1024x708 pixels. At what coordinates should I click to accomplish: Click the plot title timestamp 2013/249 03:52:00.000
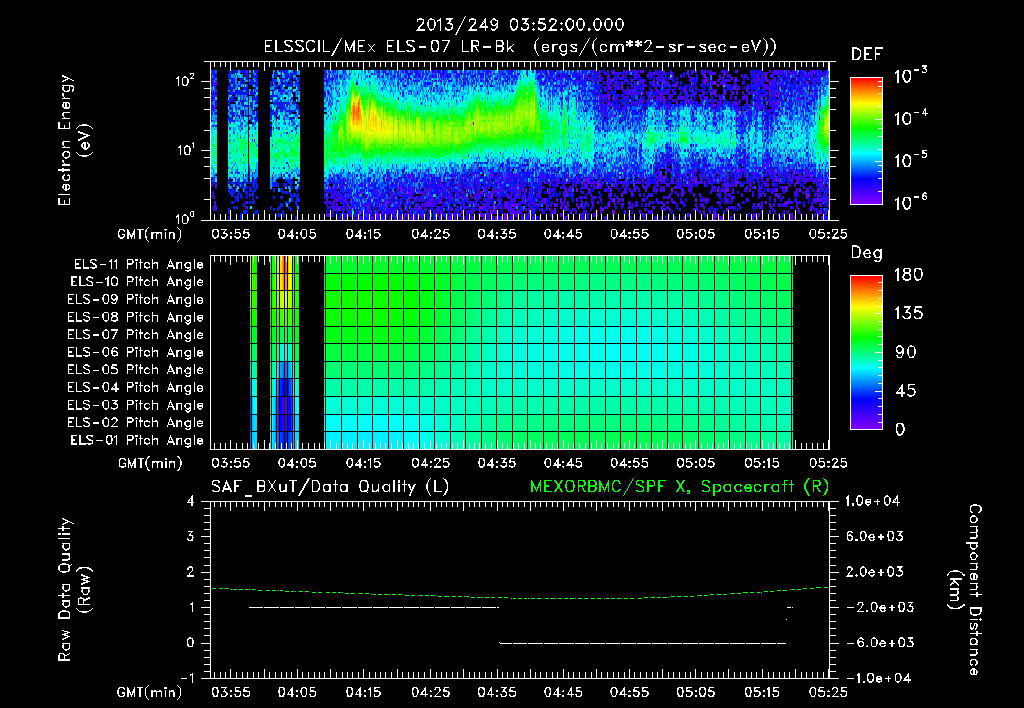[x=520, y=25]
